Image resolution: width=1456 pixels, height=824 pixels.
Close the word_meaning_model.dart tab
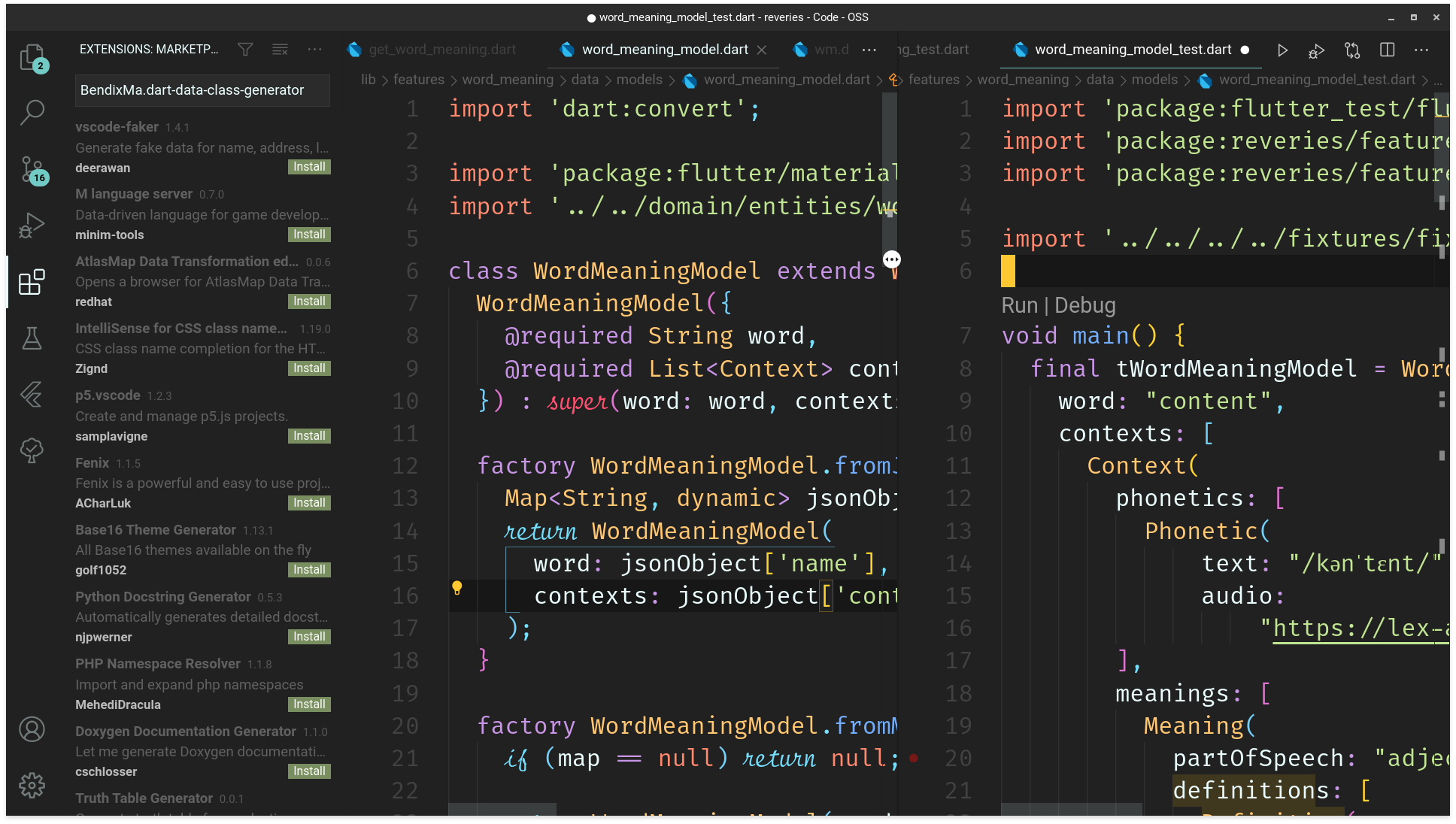(x=762, y=50)
